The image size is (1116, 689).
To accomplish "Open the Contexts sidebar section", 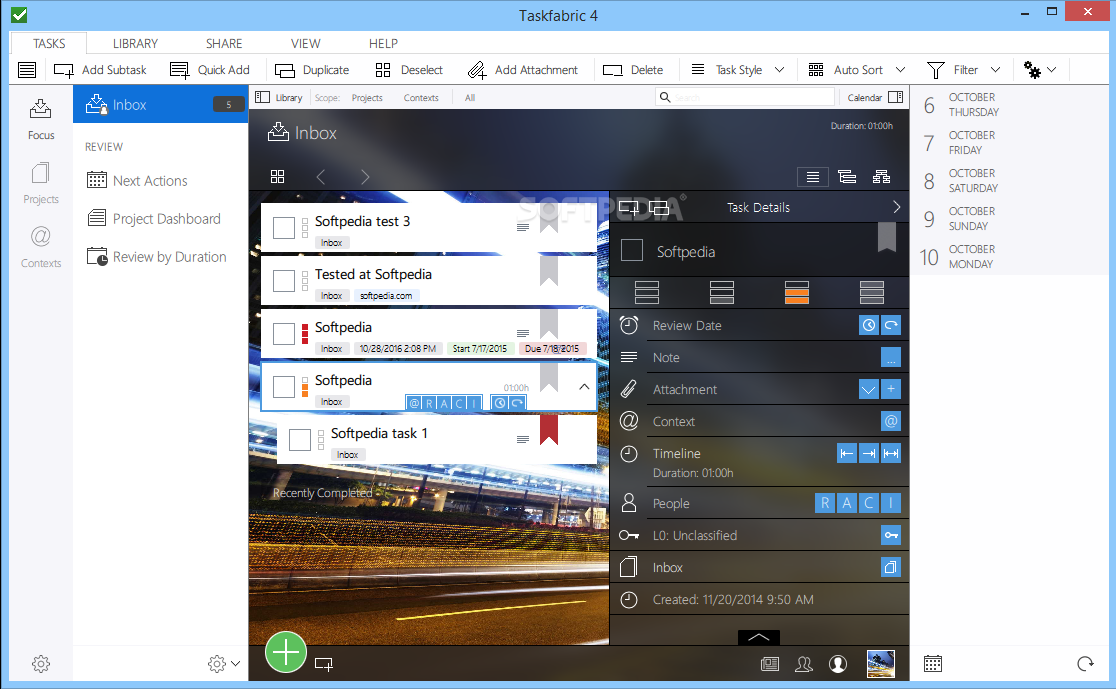I will point(41,247).
